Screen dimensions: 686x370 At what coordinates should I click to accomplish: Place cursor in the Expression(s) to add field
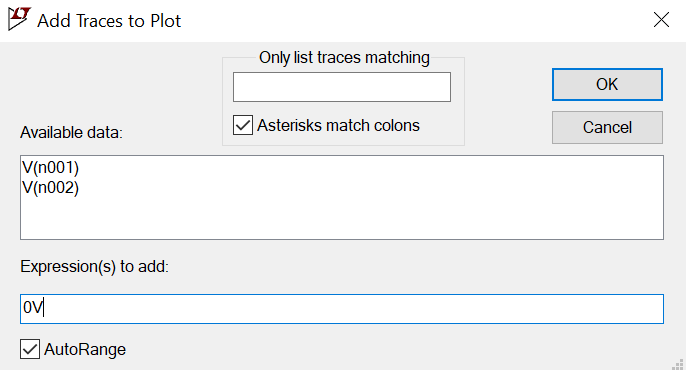pyautogui.click(x=342, y=309)
